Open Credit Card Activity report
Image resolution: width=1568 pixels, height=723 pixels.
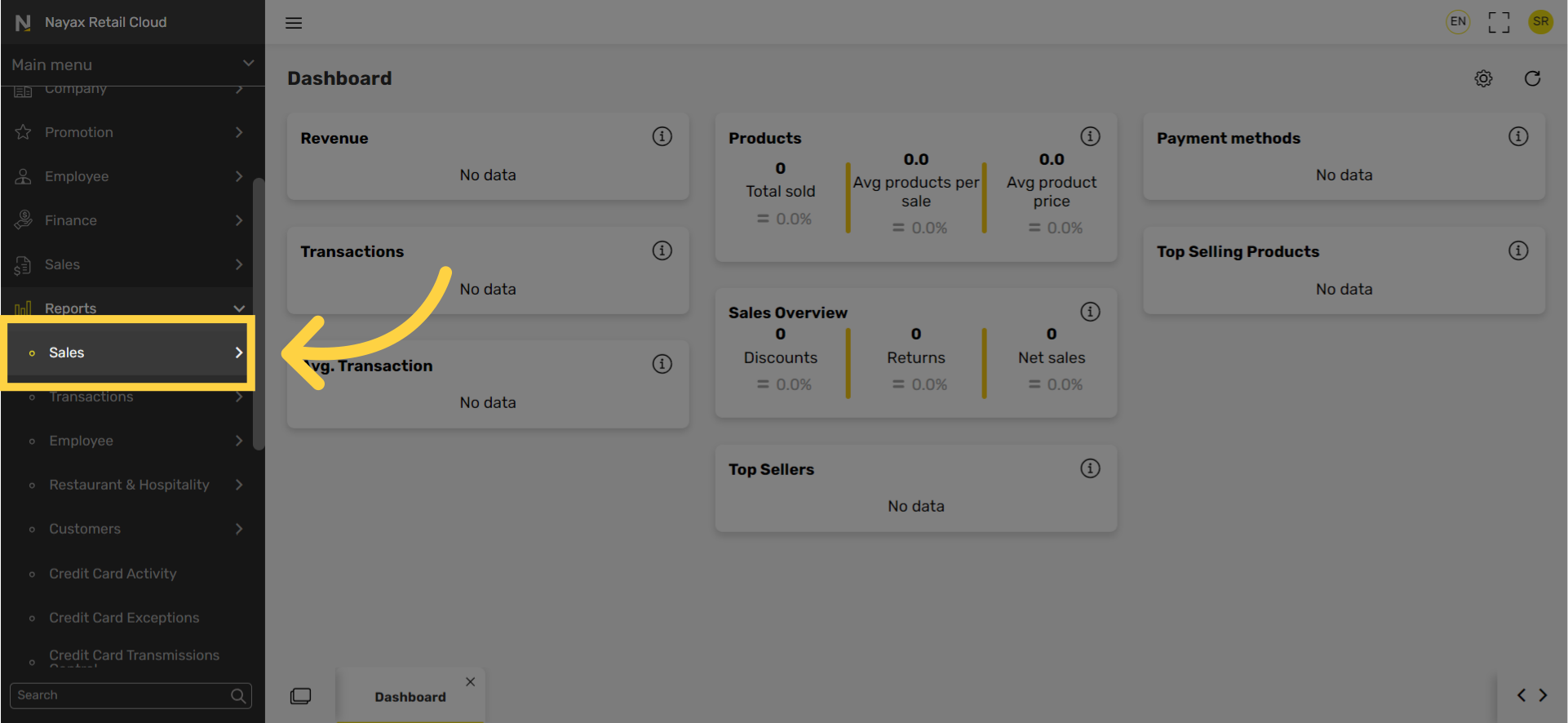click(x=113, y=574)
